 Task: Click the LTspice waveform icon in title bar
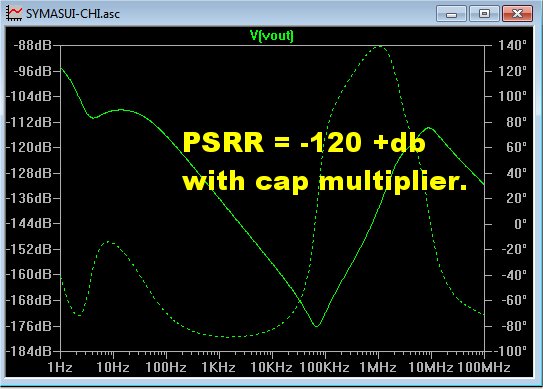tap(15, 13)
